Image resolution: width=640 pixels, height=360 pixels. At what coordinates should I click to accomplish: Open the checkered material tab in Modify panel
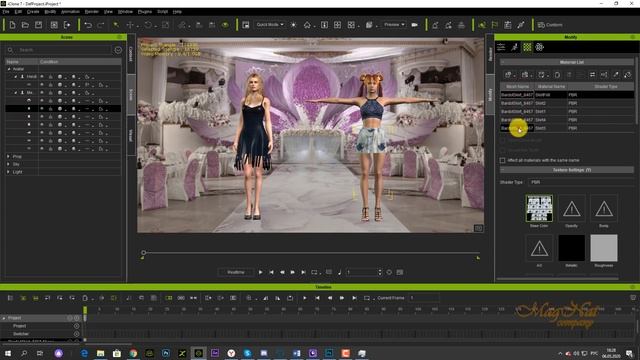(x=527, y=47)
